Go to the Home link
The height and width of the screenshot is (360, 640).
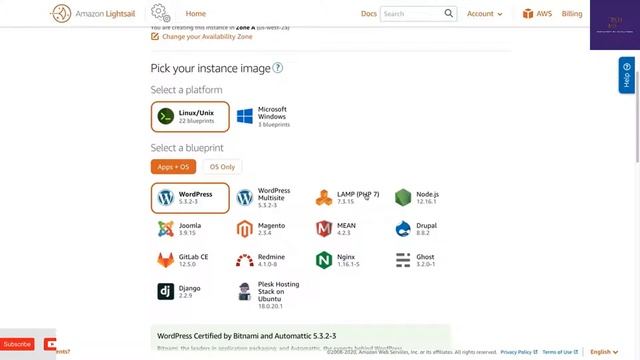click(196, 13)
